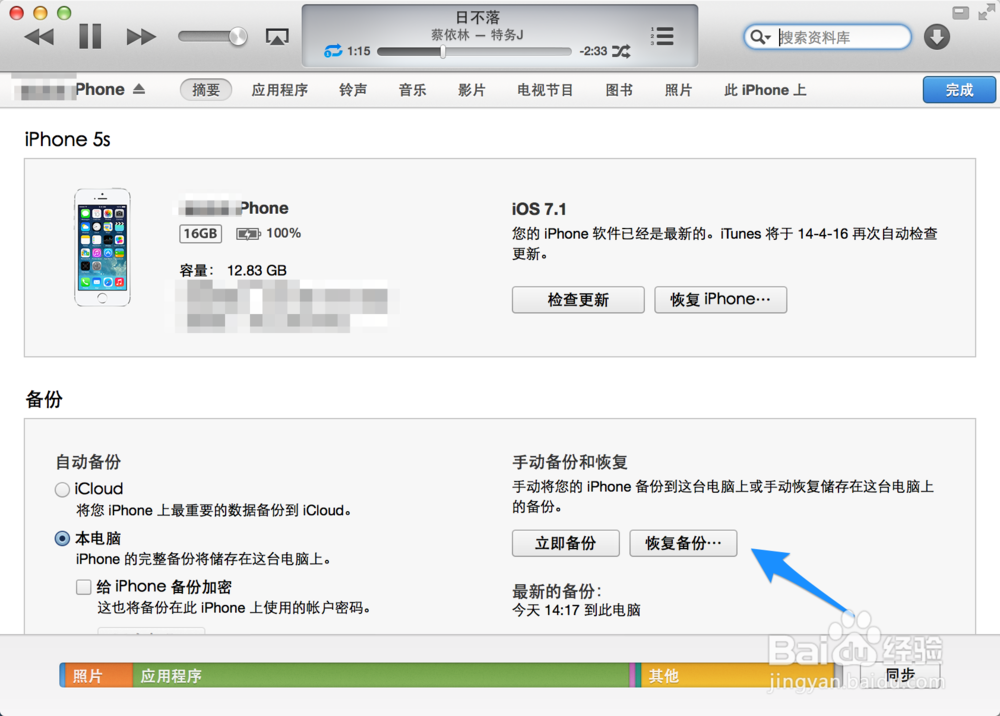Click the iPhone 5s device image
This screenshot has width=1000, height=716.
pyautogui.click(x=102, y=247)
